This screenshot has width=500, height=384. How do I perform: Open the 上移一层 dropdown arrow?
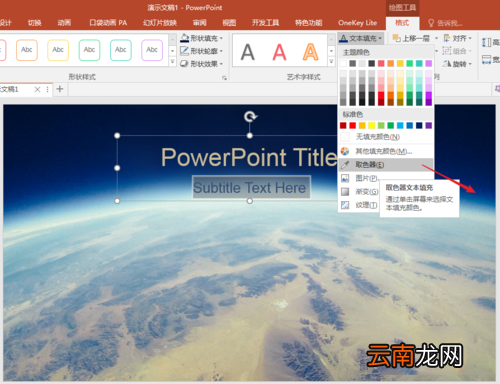point(436,38)
